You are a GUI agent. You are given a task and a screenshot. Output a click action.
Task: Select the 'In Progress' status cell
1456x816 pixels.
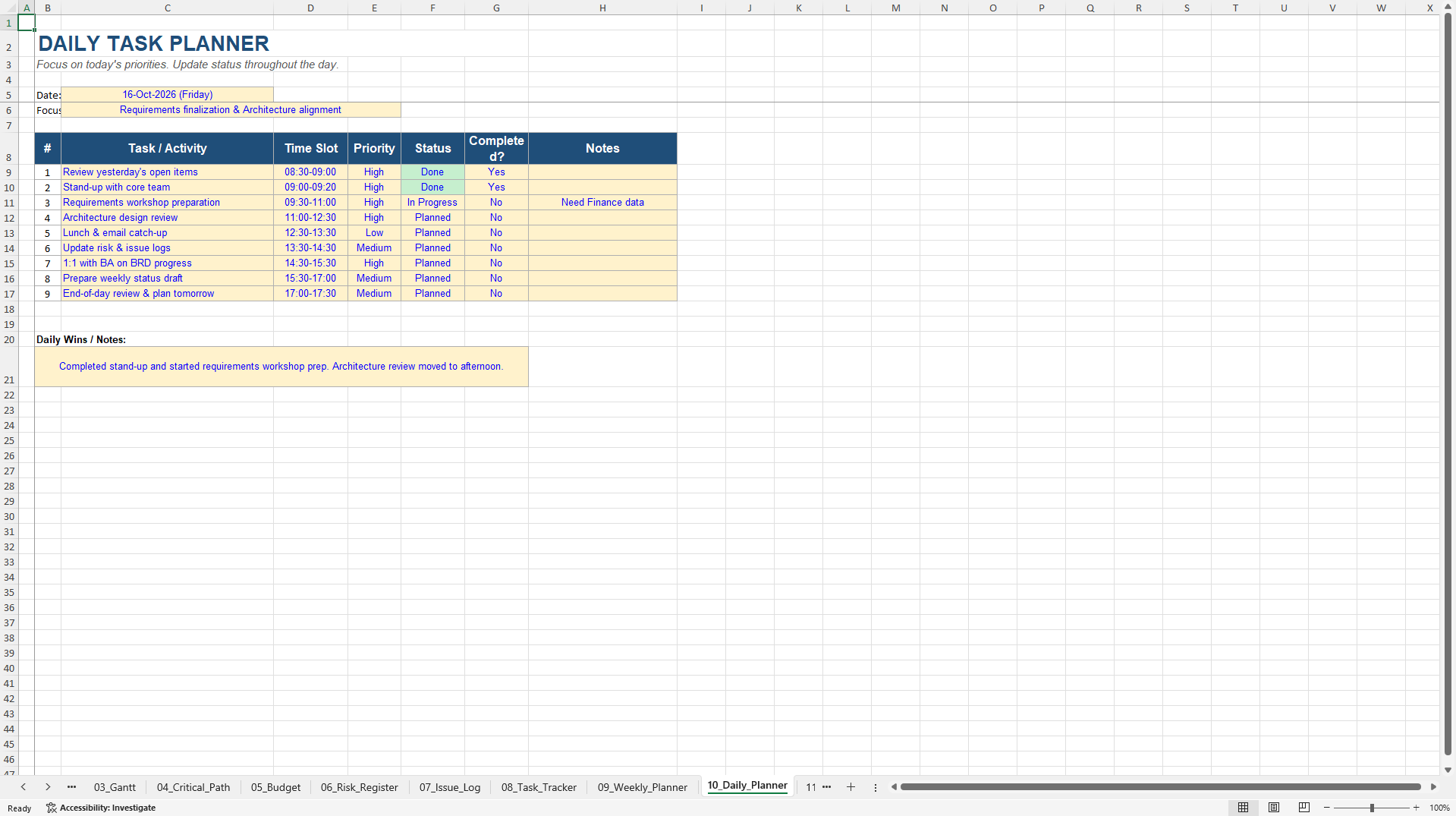click(432, 203)
